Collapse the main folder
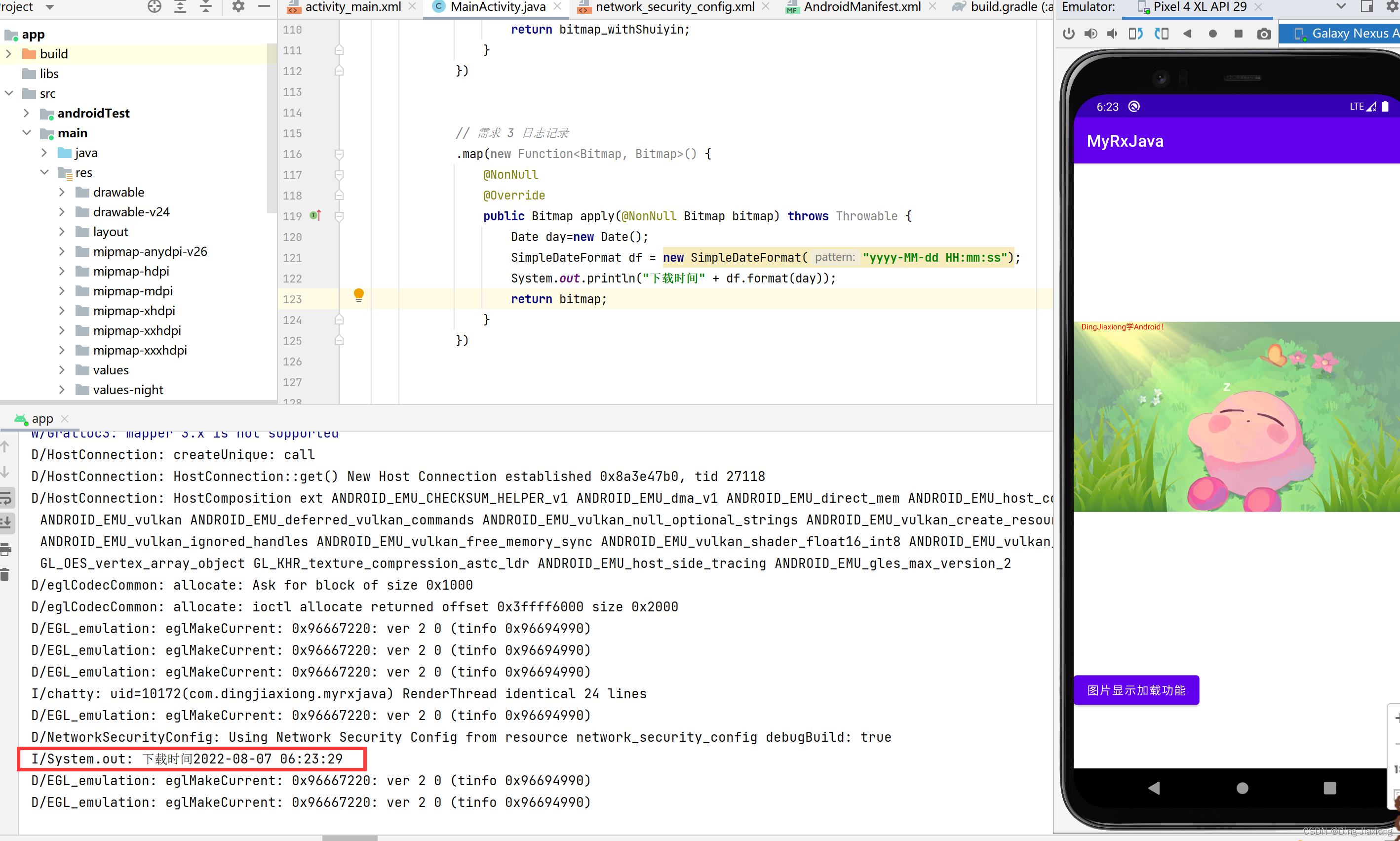This screenshot has width=1400, height=841. [x=26, y=133]
